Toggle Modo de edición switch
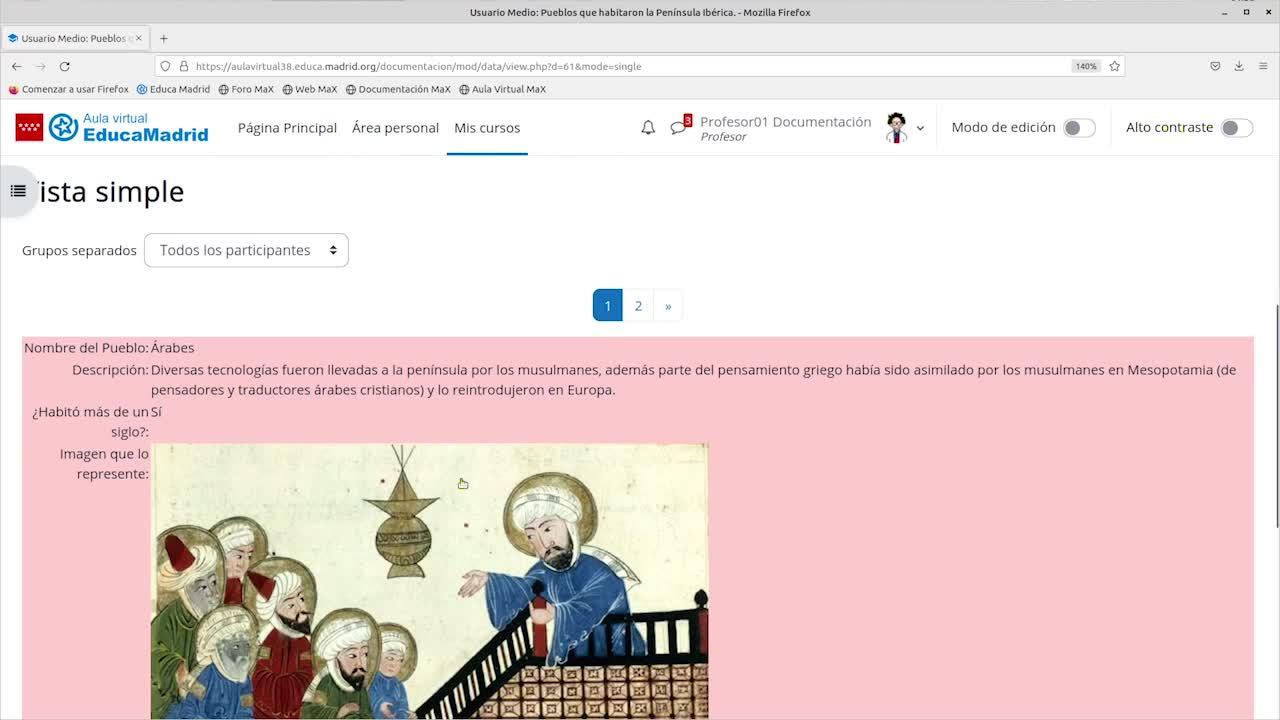Viewport: 1280px width, 720px height. click(x=1079, y=128)
